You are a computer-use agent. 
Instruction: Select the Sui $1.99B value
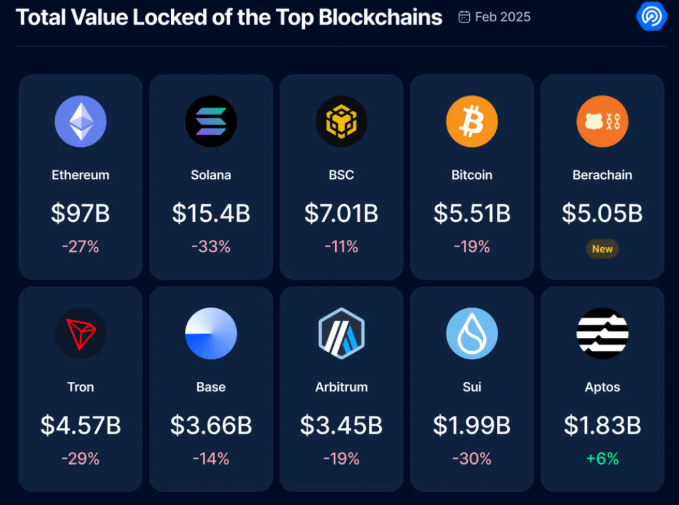(x=472, y=425)
